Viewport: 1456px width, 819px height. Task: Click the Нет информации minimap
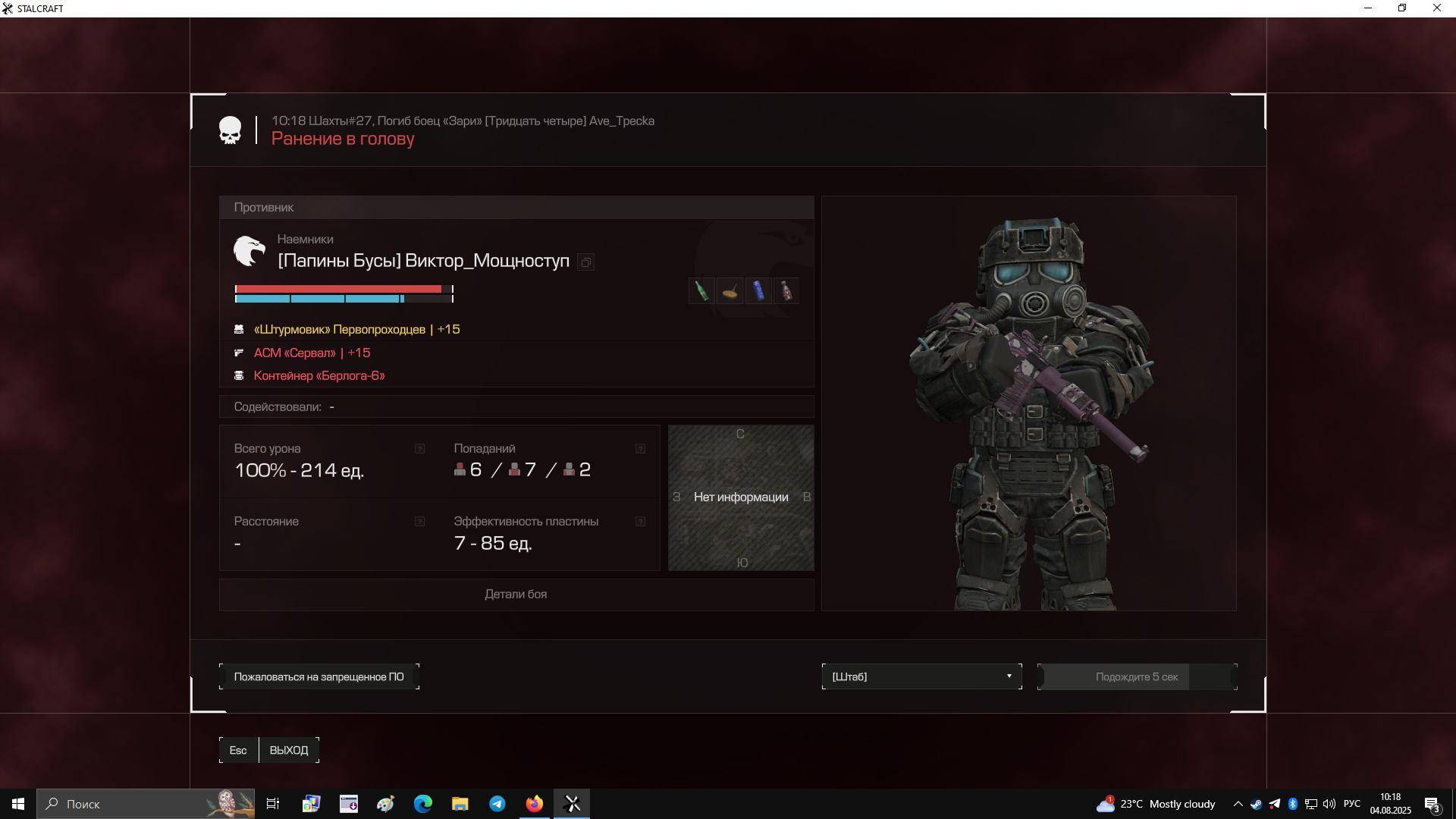(x=741, y=497)
